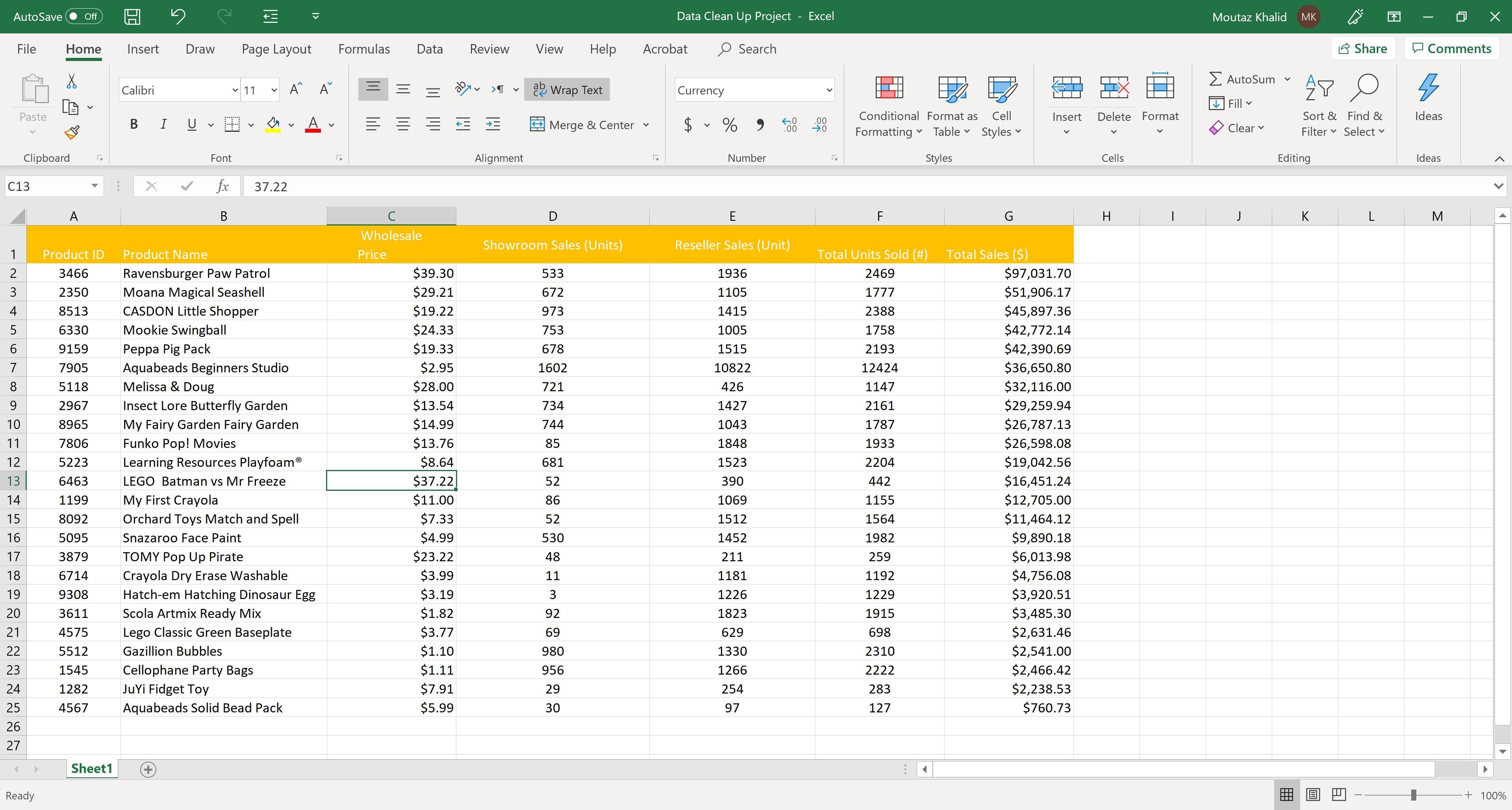The image size is (1512, 810).
Task: Switch to Page Layout view in status bar
Action: pyautogui.click(x=1313, y=795)
